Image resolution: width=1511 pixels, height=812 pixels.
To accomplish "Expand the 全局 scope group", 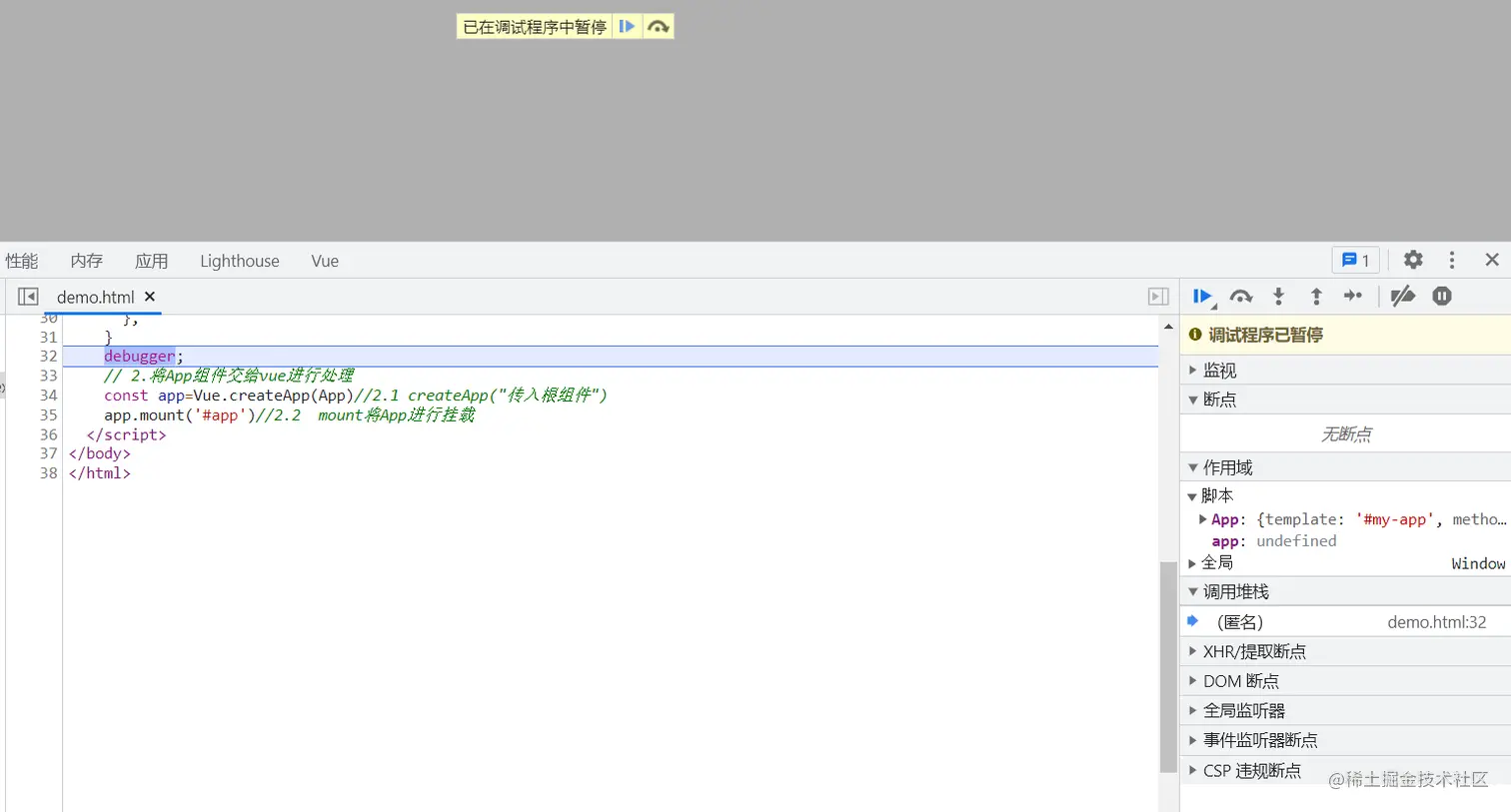I will pyautogui.click(x=1192, y=563).
